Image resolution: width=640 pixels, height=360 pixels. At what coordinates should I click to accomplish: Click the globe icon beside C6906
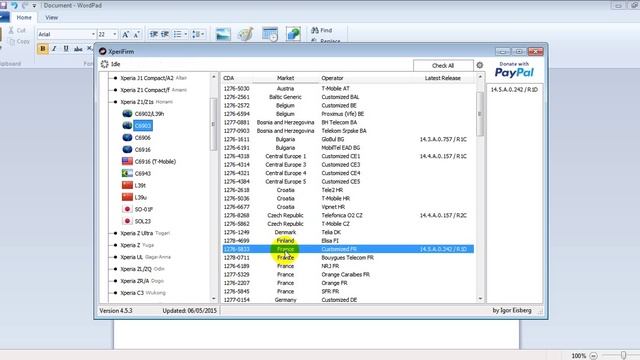pyautogui.click(x=127, y=138)
